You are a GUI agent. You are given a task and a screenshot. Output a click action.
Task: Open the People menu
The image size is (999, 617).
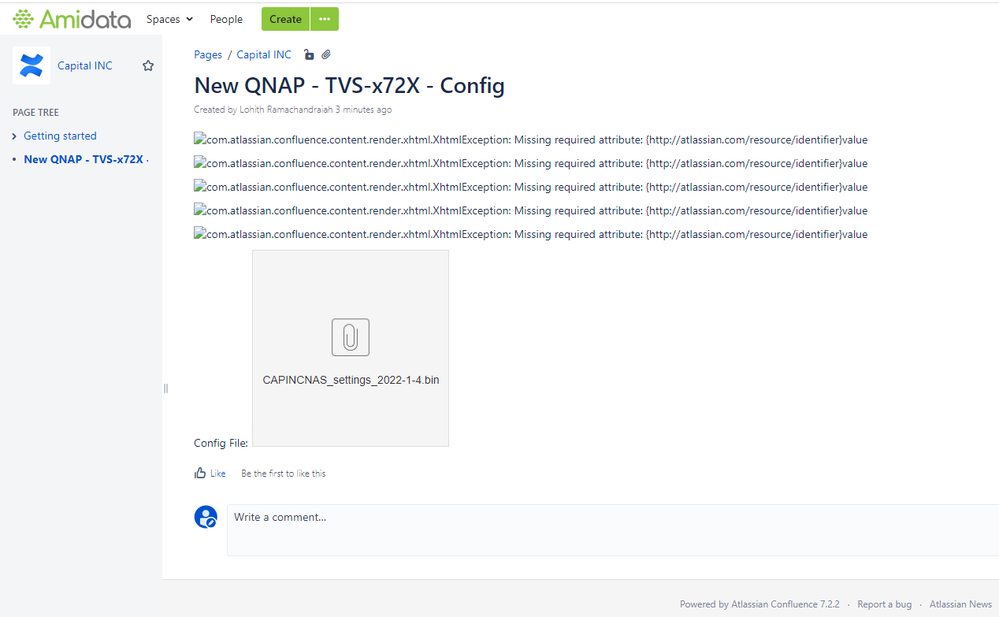[226, 19]
